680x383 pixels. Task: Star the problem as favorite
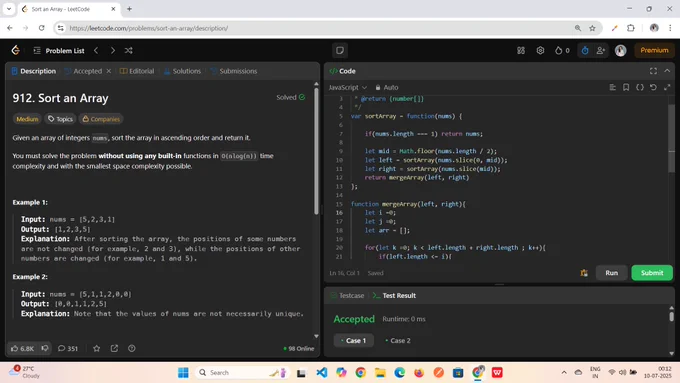97,348
